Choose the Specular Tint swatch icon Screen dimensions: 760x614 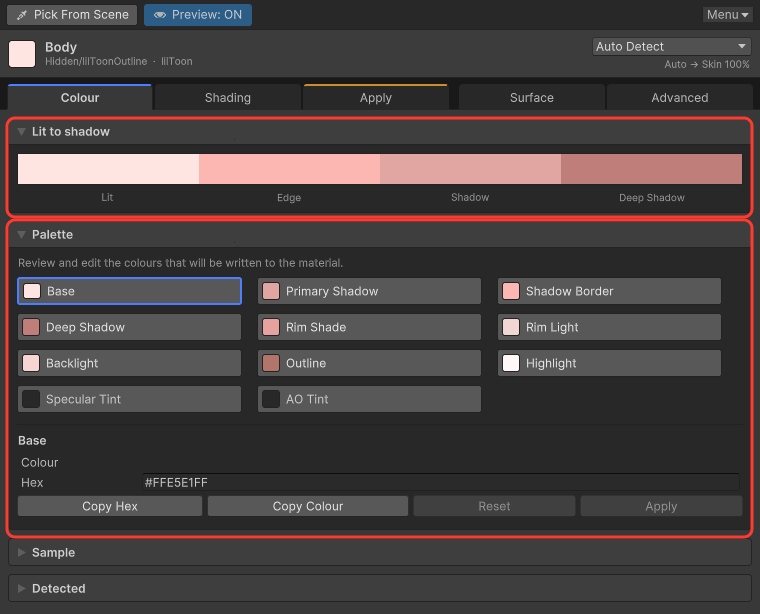click(31, 399)
